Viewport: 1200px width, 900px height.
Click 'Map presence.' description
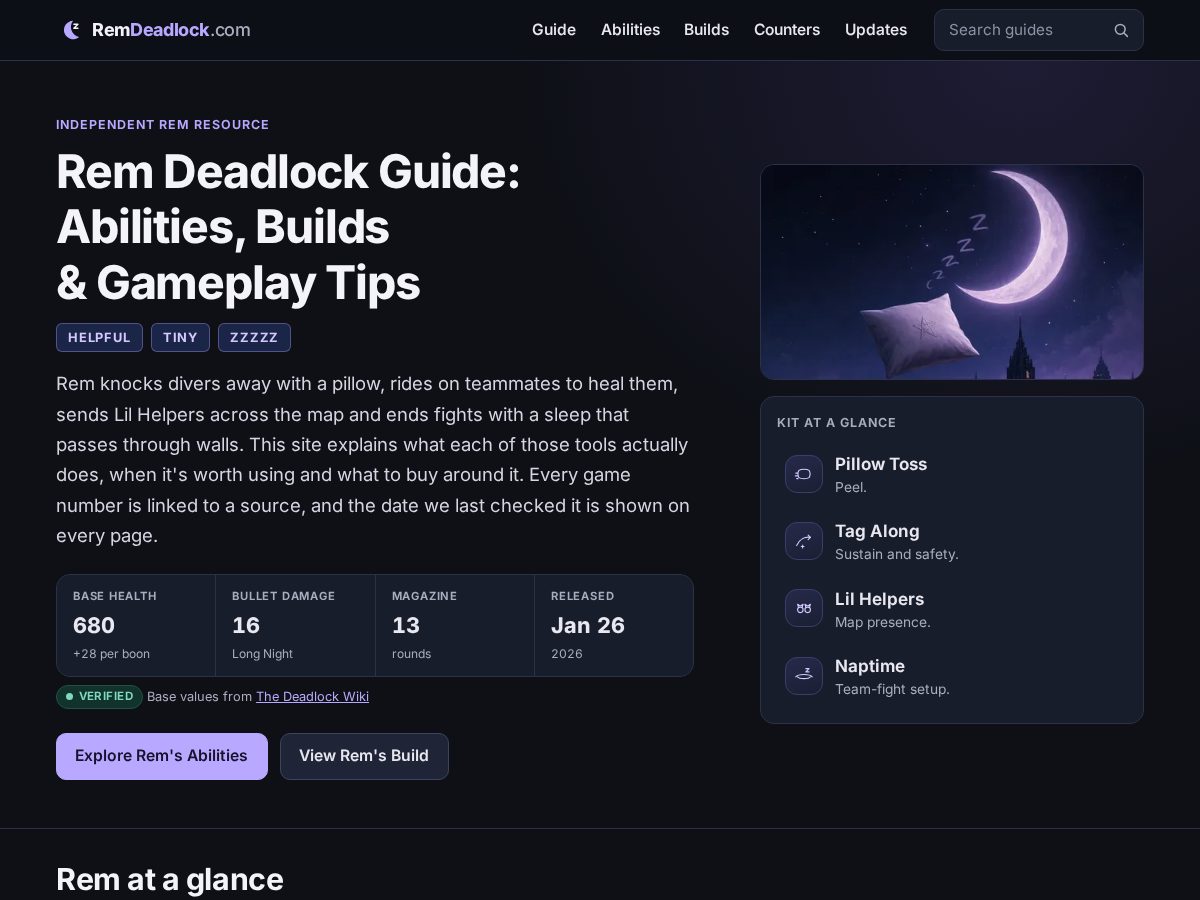883,623
